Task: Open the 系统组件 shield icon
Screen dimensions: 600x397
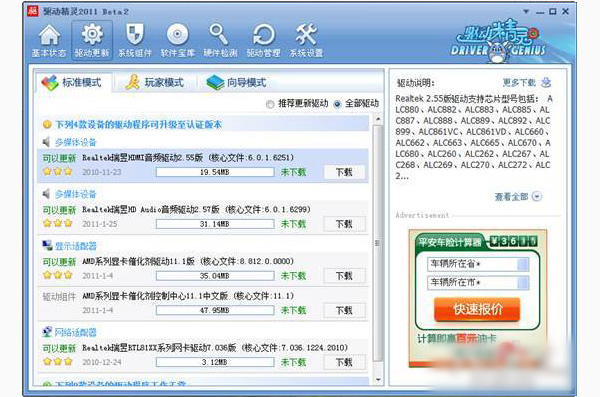Action: coord(135,40)
